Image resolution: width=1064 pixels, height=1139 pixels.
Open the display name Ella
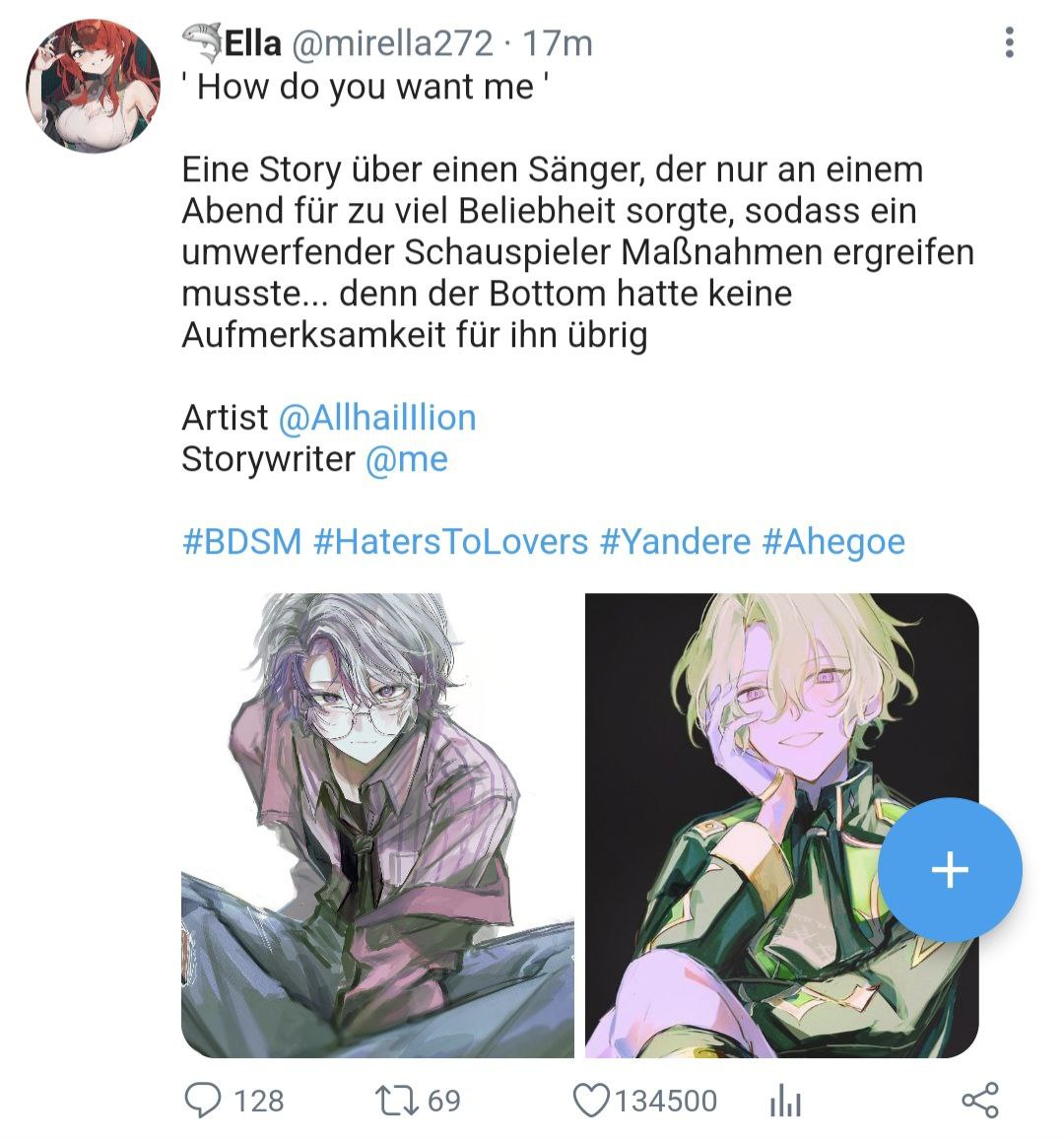pyautogui.click(x=253, y=43)
